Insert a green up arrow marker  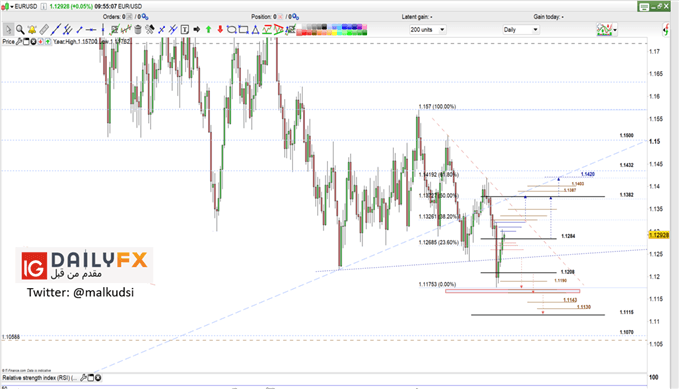click(x=208, y=30)
